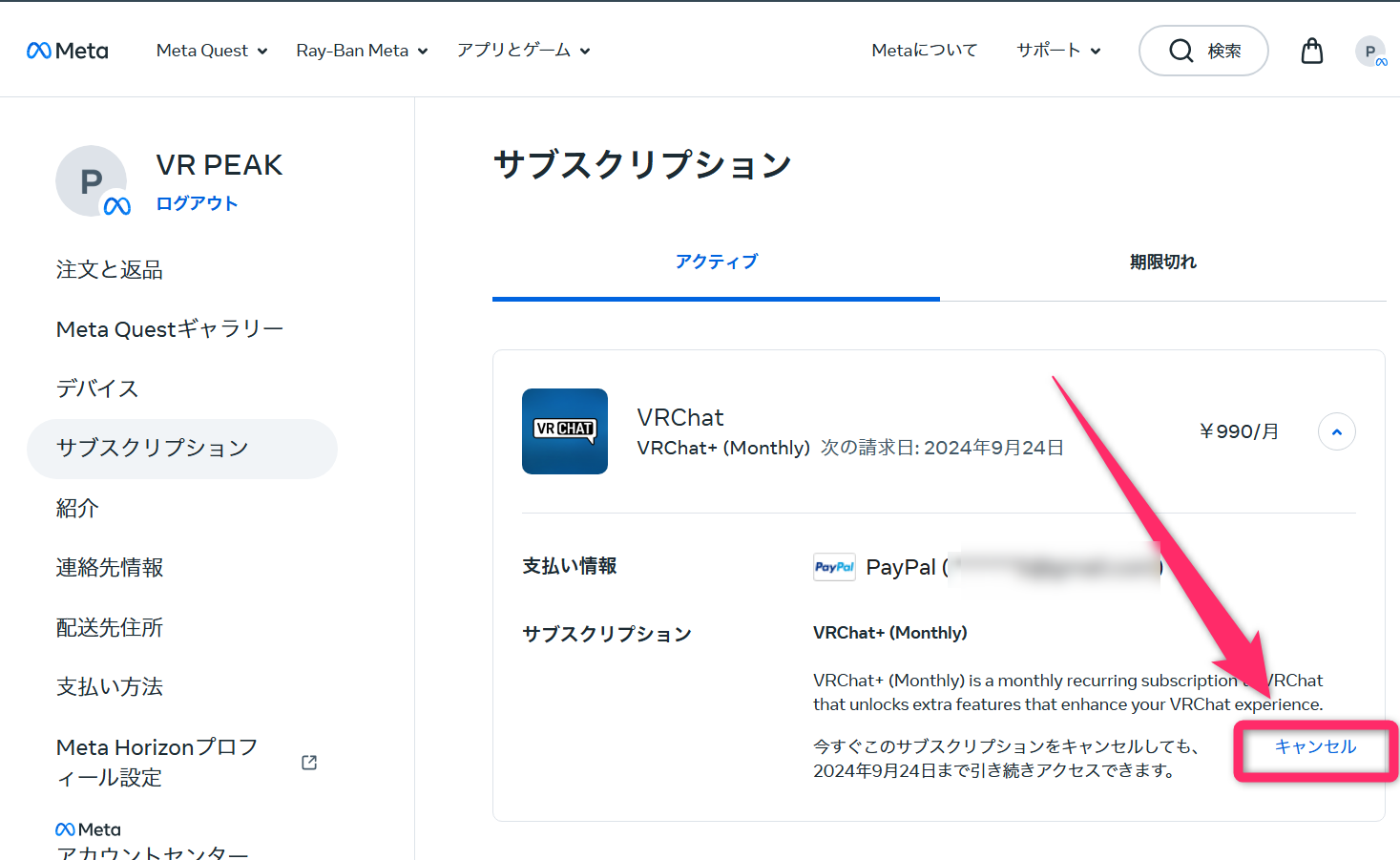
Task: Click the 支払い情報 label
Action: point(570,566)
